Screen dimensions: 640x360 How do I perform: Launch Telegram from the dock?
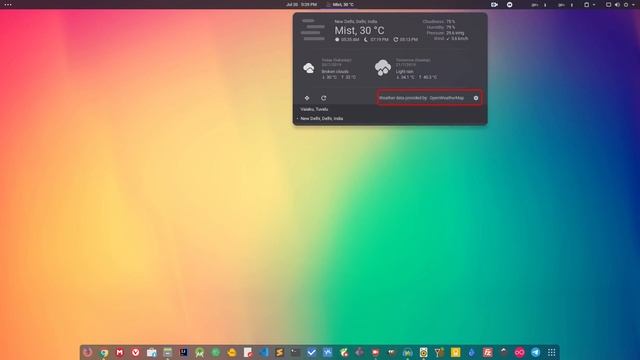[536, 352]
